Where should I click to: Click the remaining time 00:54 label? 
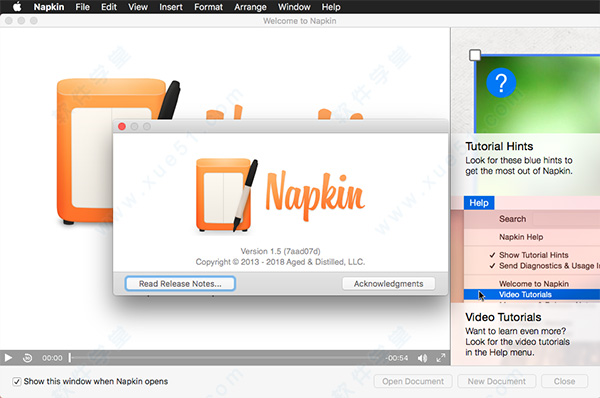[x=397, y=358]
